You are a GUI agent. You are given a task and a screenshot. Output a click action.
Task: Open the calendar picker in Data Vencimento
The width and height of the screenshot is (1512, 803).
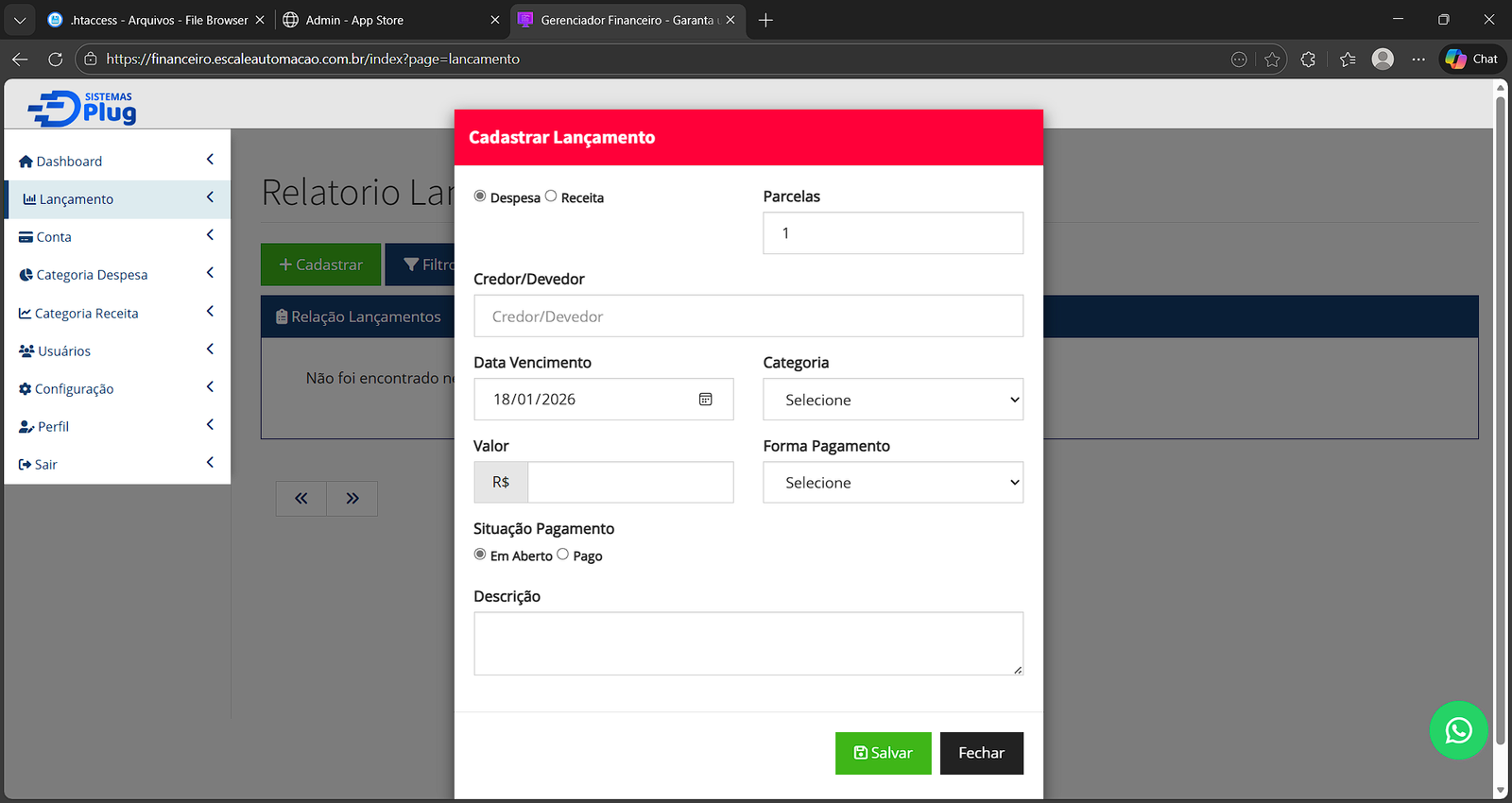705,400
